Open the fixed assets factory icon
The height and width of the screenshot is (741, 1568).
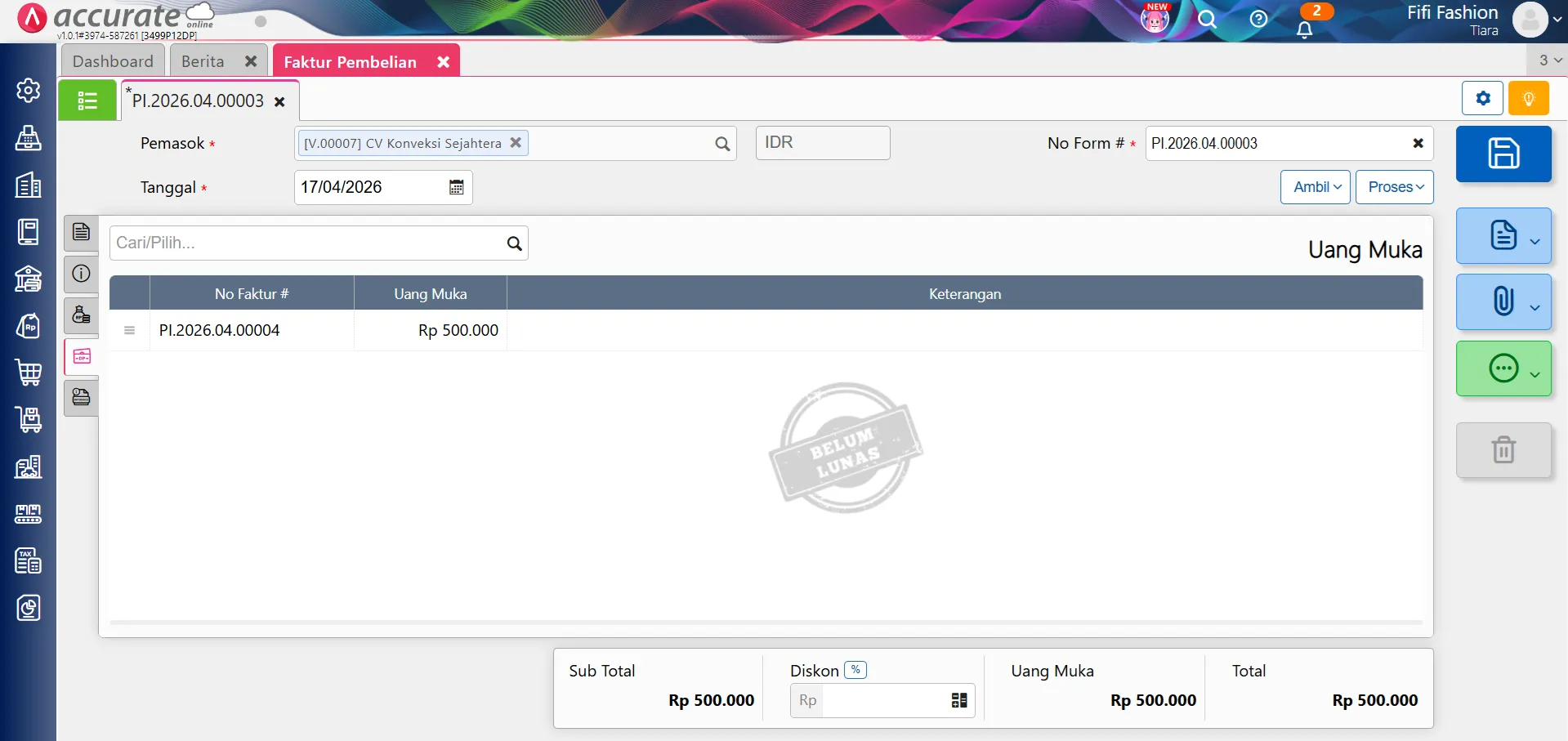point(29,466)
